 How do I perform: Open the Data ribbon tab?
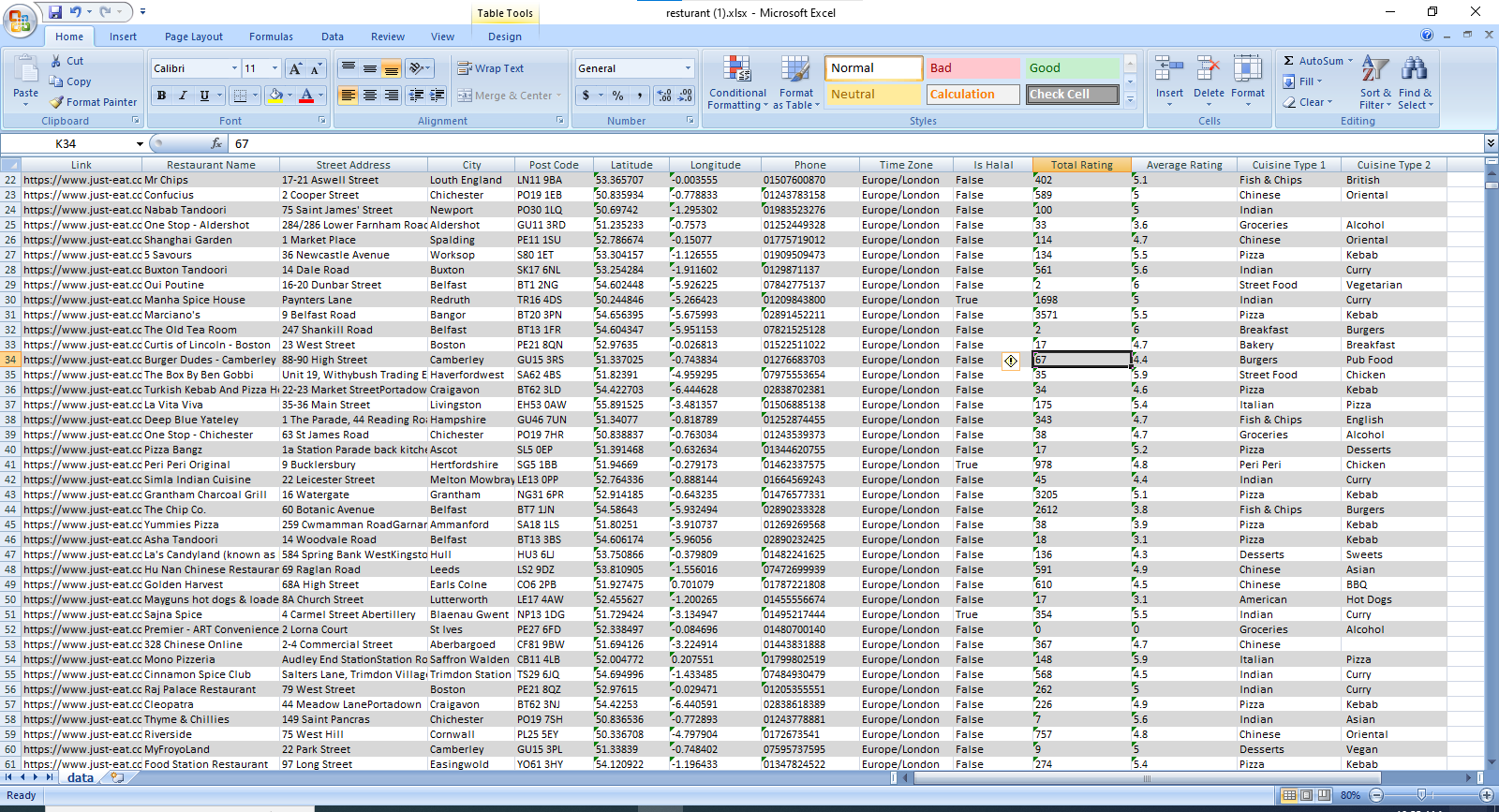pyautogui.click(x=333, y=37)
